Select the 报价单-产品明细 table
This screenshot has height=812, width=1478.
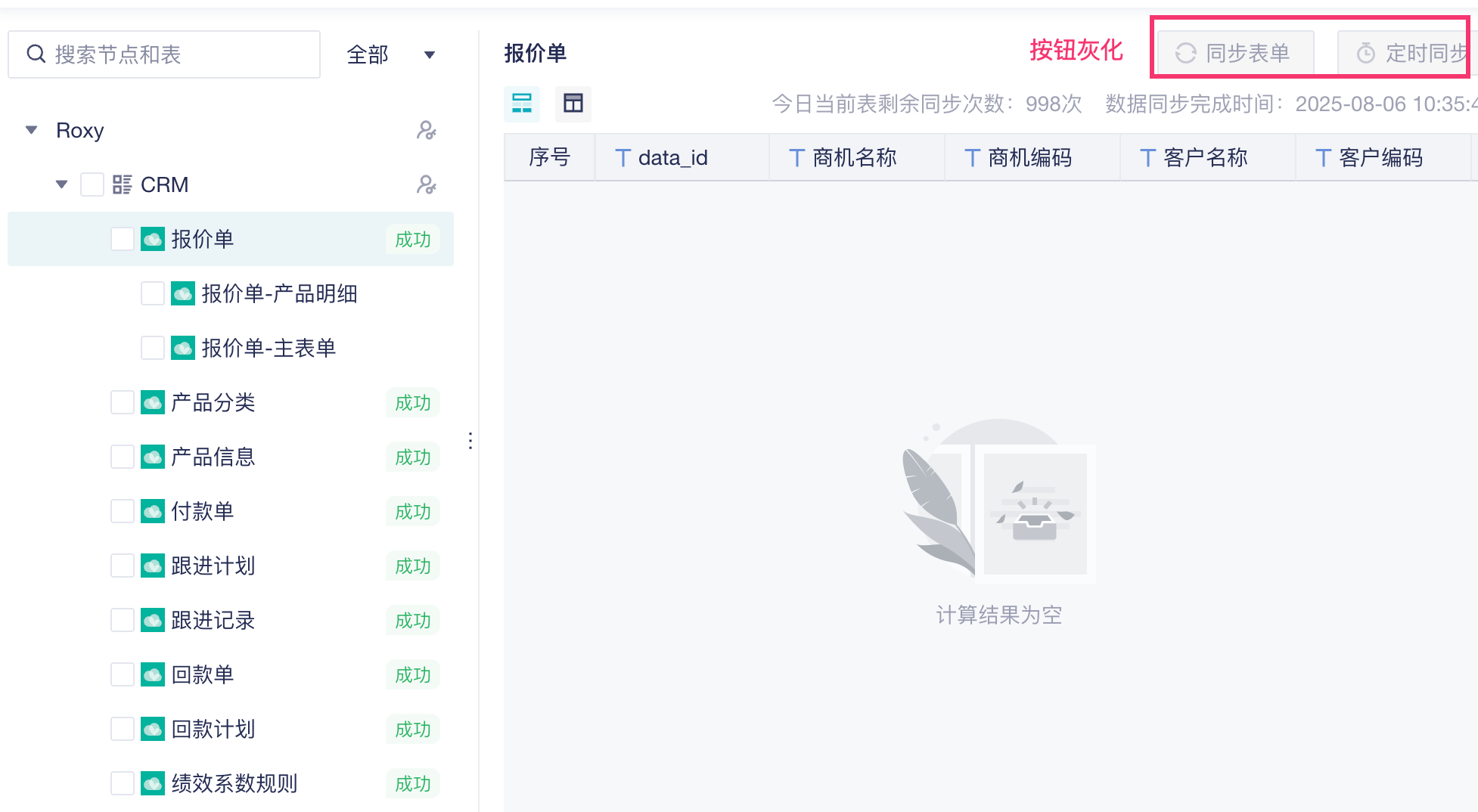279,293
